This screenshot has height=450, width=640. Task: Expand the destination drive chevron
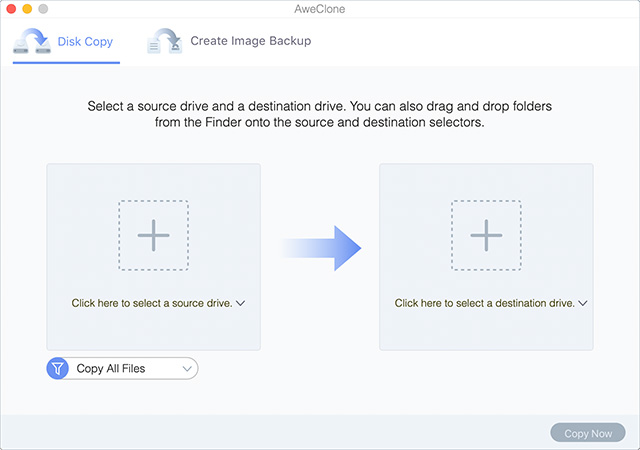(x=583, y=303)
